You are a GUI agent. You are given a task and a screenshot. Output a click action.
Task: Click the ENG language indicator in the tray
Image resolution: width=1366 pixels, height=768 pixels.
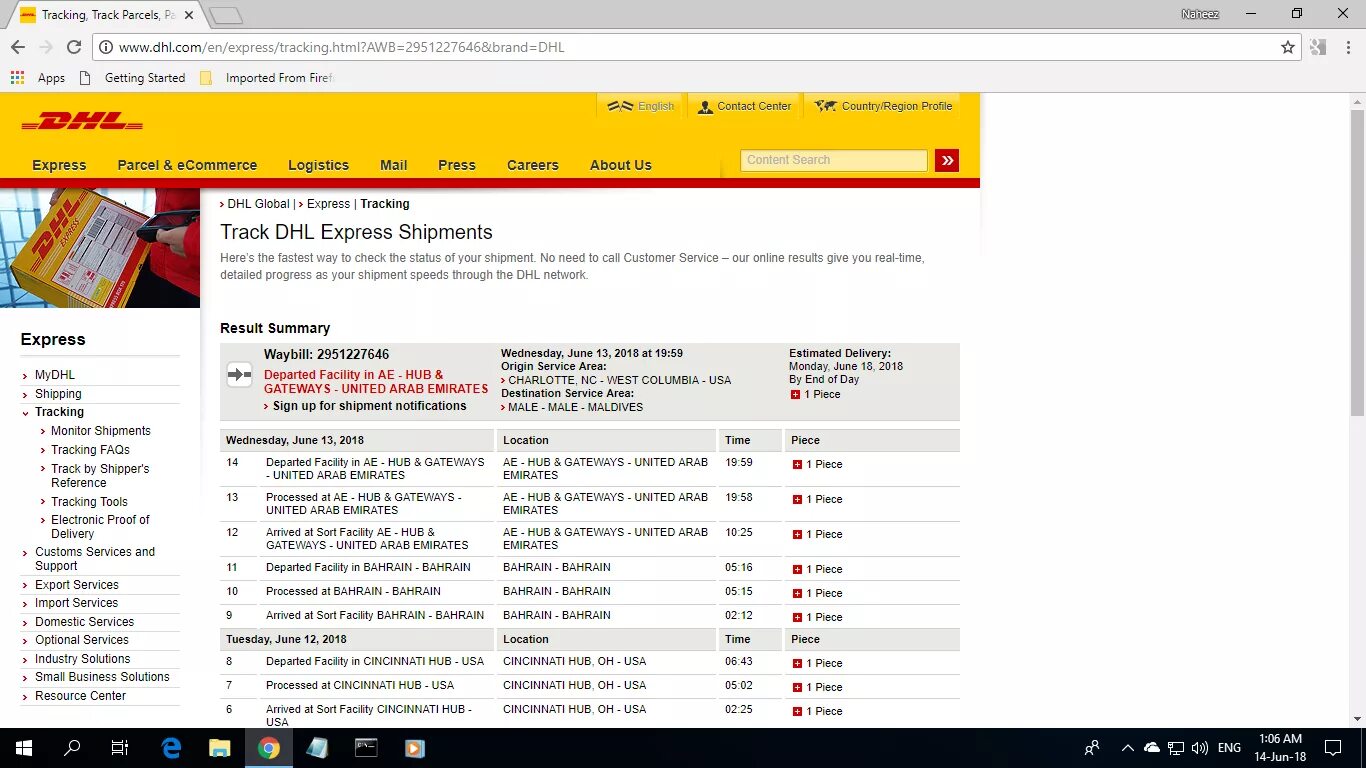click(x=1229, y=747)
